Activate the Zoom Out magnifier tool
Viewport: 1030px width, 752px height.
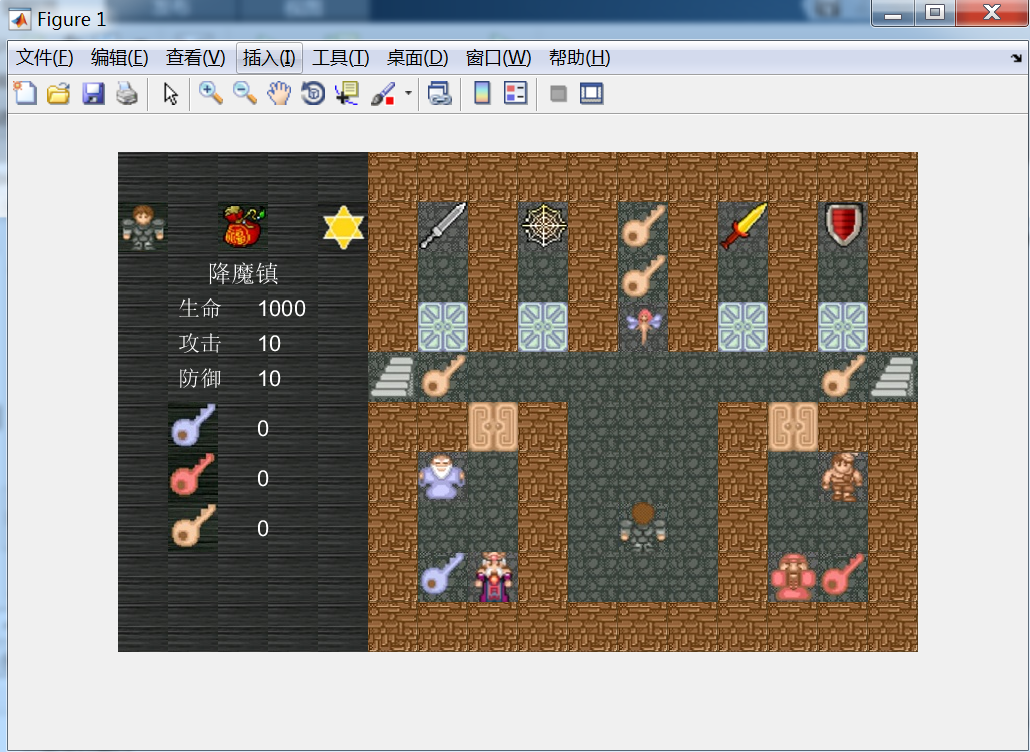tap(245, 93)
